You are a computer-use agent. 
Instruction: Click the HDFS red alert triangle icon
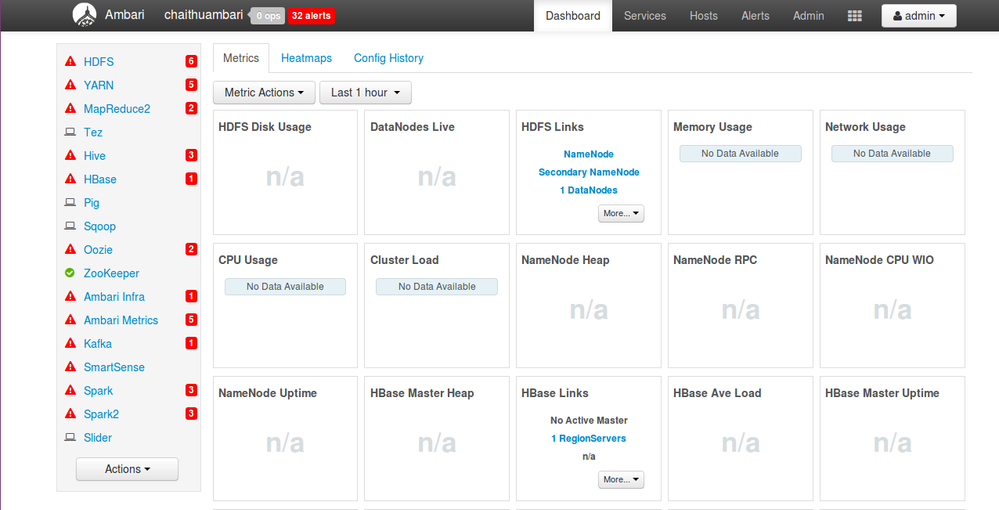pyautogui.click(x=71, y=61)
